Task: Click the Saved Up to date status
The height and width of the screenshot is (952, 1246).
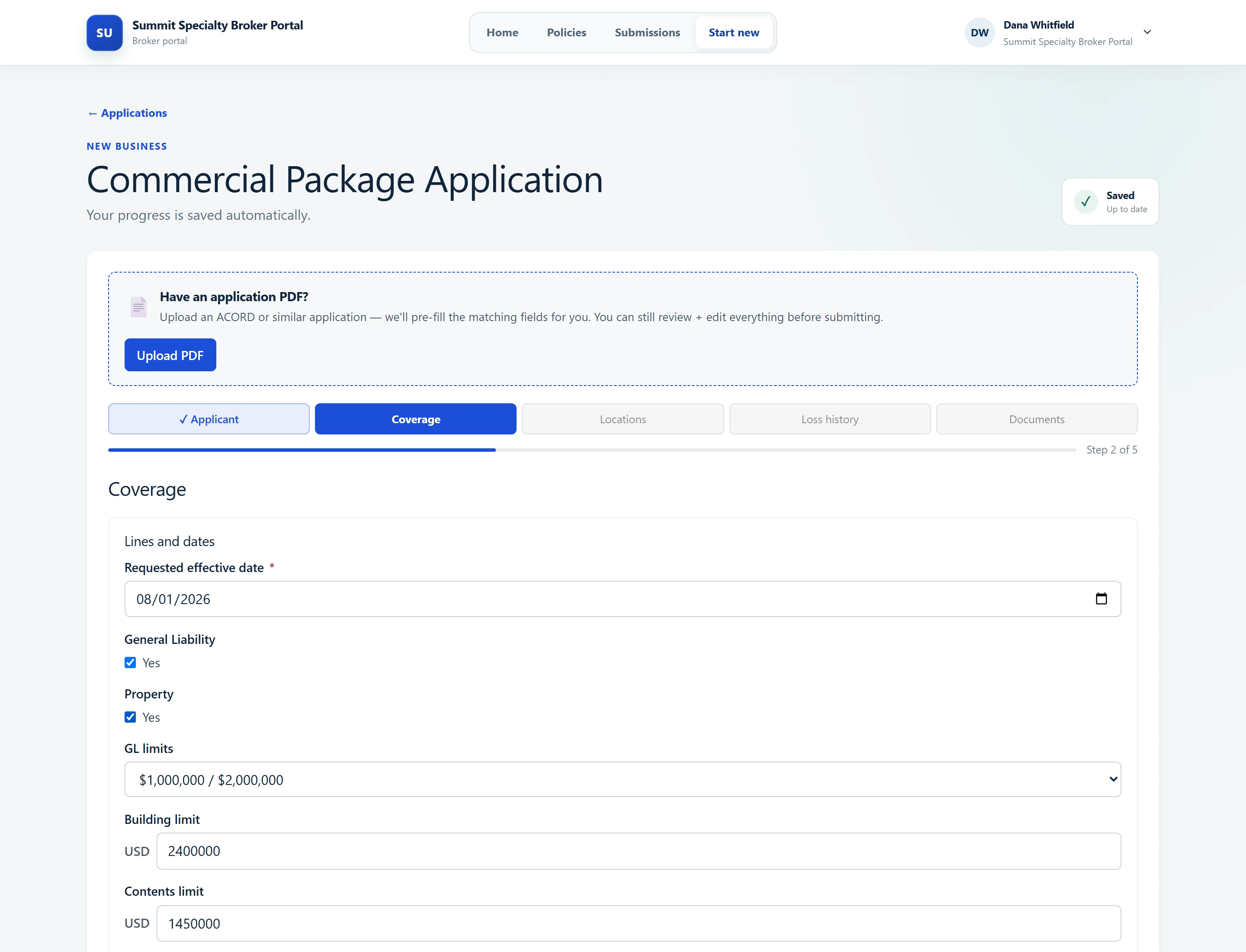Action: [1110, 202]
